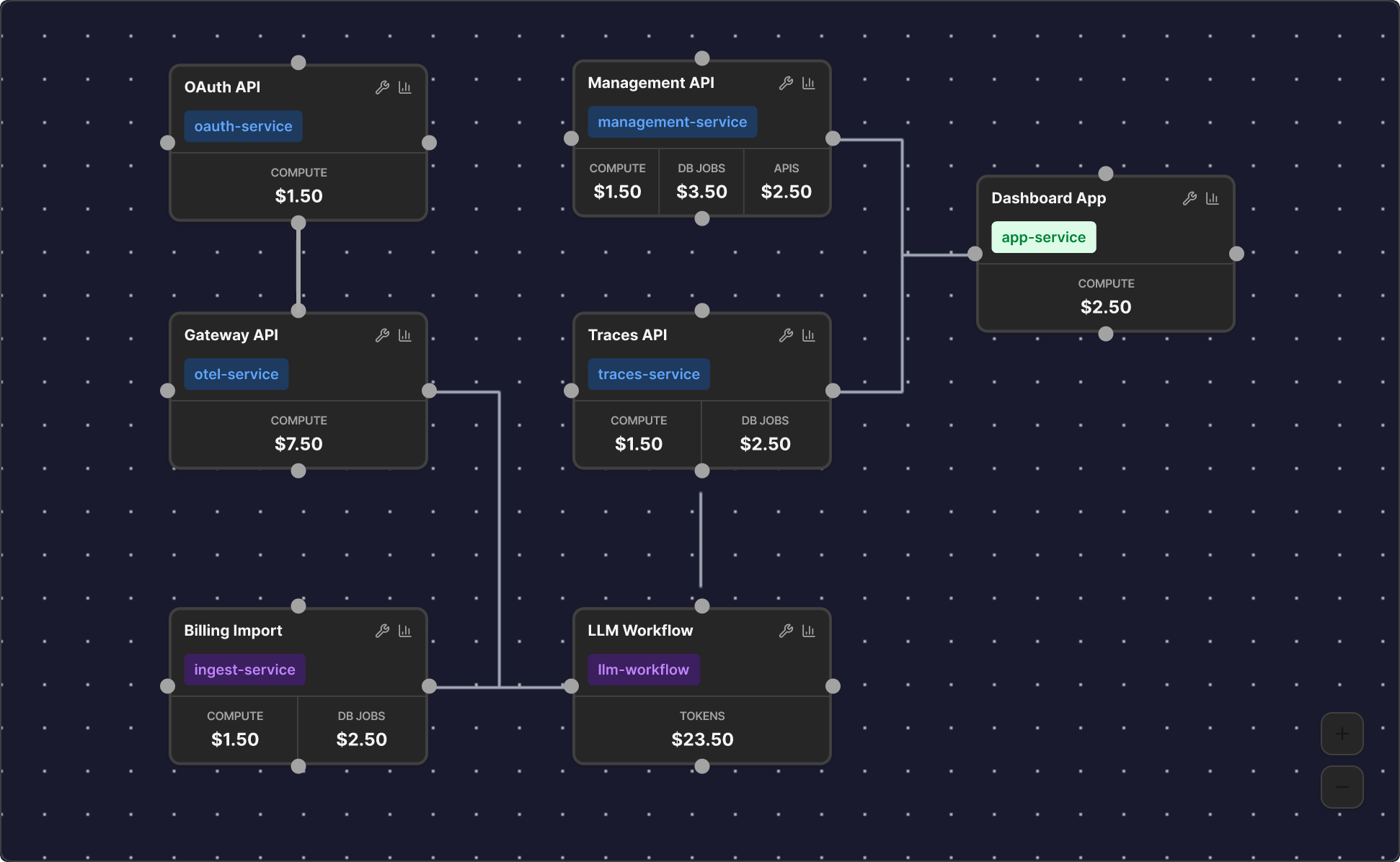
Task: Select the app-service green tag
Action: click(x=1043, y=237)
